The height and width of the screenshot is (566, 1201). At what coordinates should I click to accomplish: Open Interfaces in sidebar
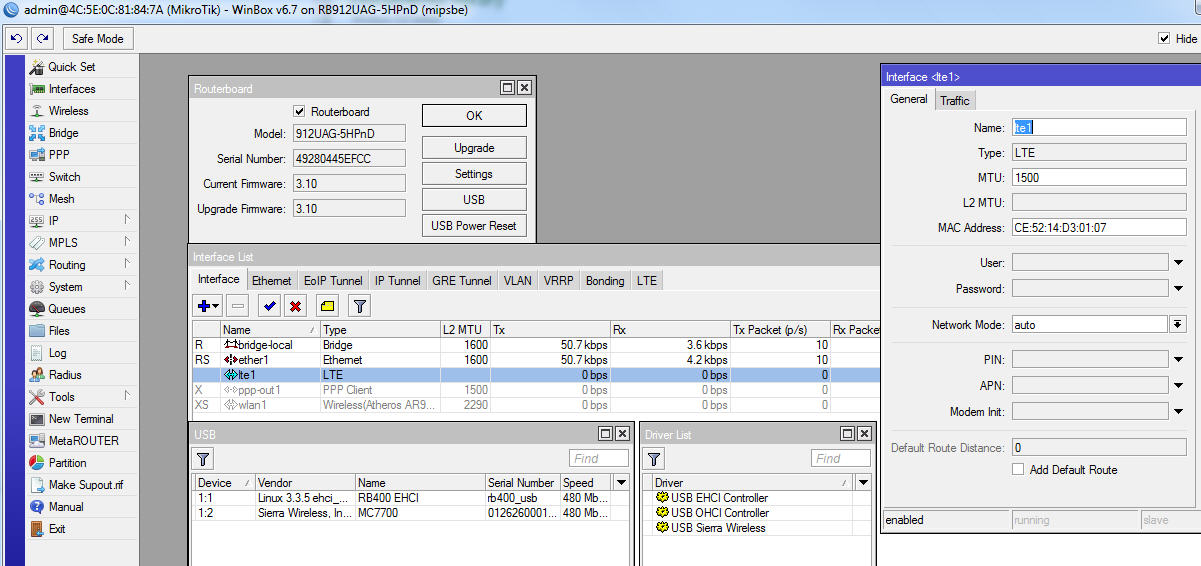72,89
